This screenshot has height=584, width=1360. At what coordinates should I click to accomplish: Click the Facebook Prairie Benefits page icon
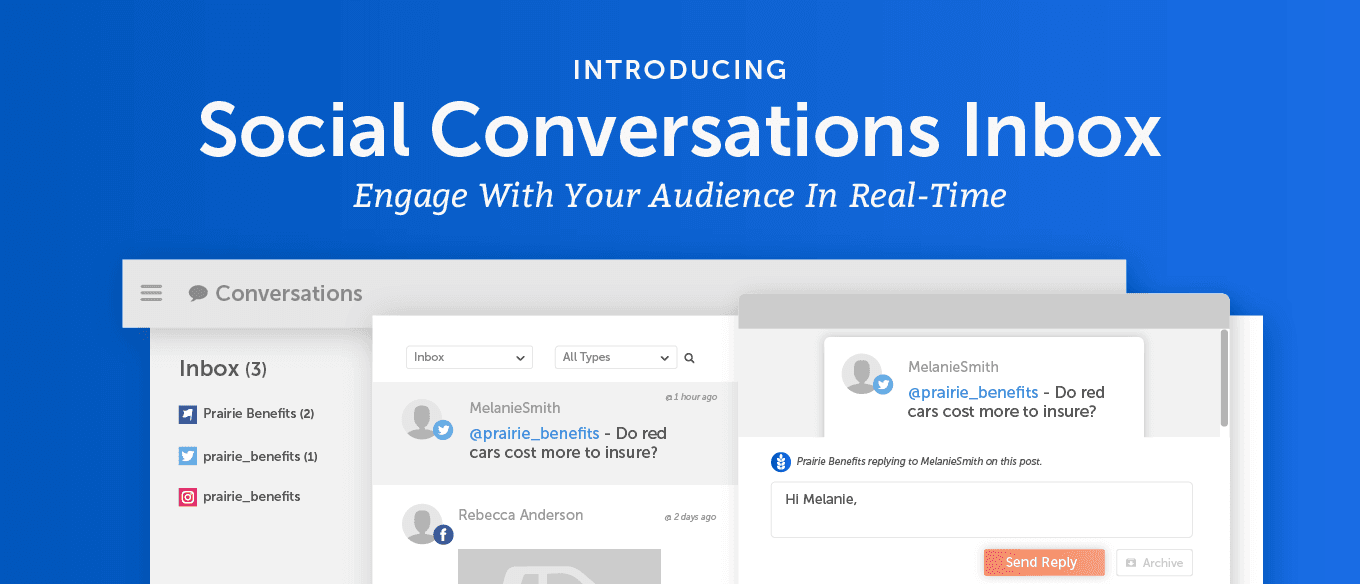[x=188, y=414]
